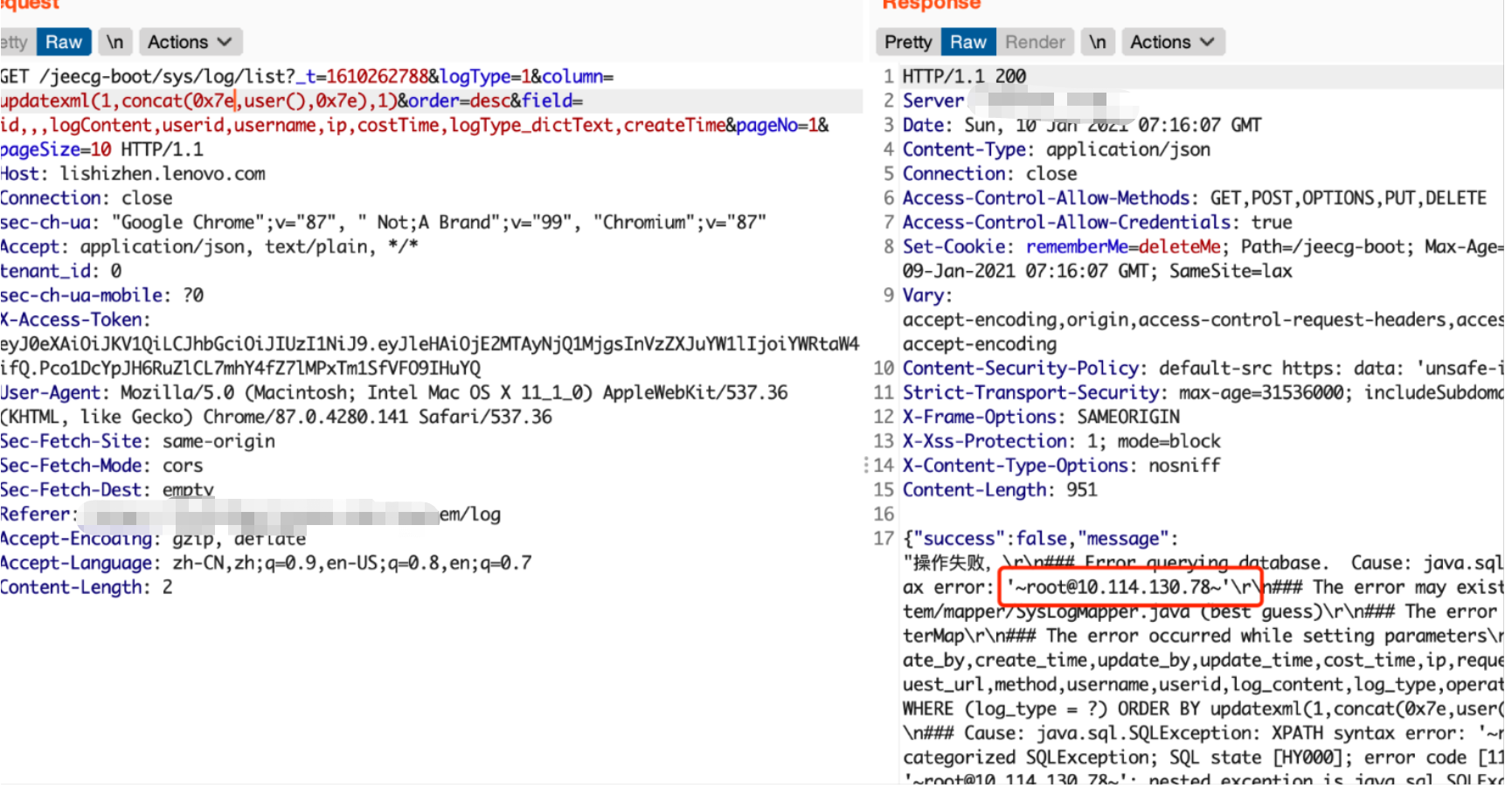Click the blue logType parameter in the request
The height and width of the screenshot is (788, 1512).
pos(476,76)
